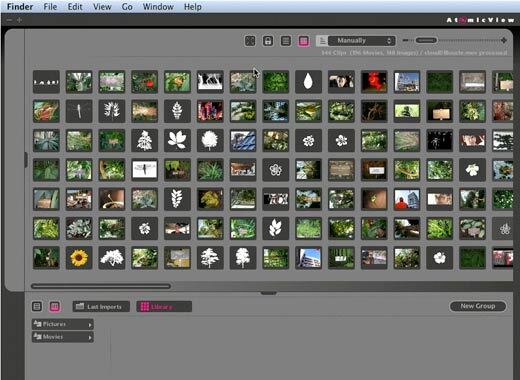Select the red flower on black thumbnail
520x380 pixels.
click(374, 82)
